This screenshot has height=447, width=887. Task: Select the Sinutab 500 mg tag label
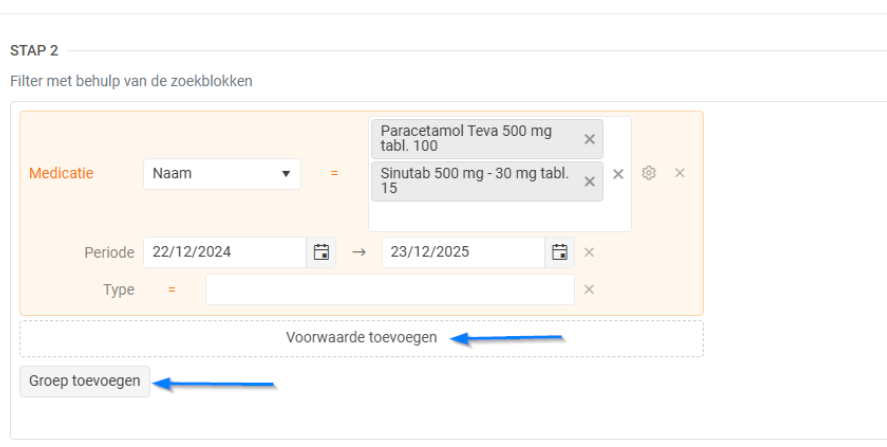472,181
